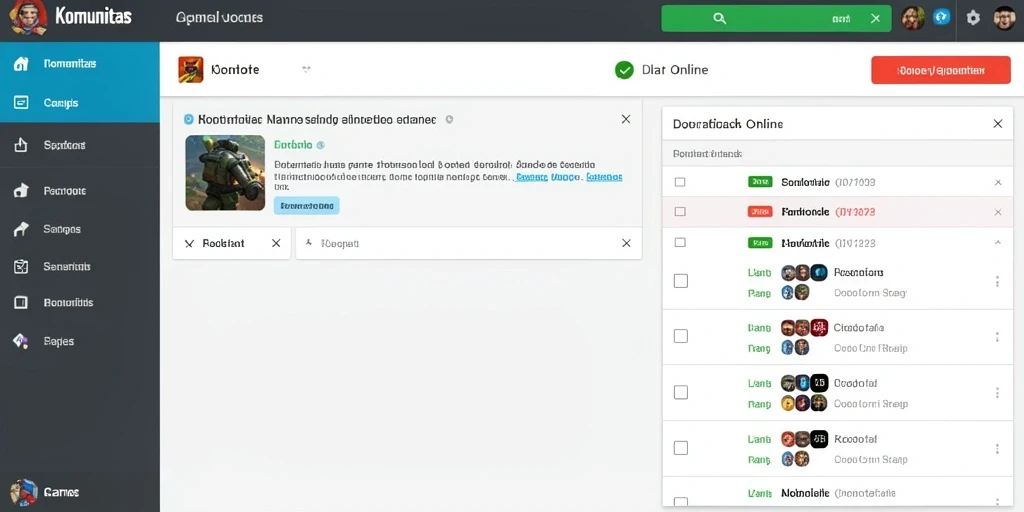Select Sagges in the sidebar menu
This screenshot has width=1024, height=512.
(62, 229)
